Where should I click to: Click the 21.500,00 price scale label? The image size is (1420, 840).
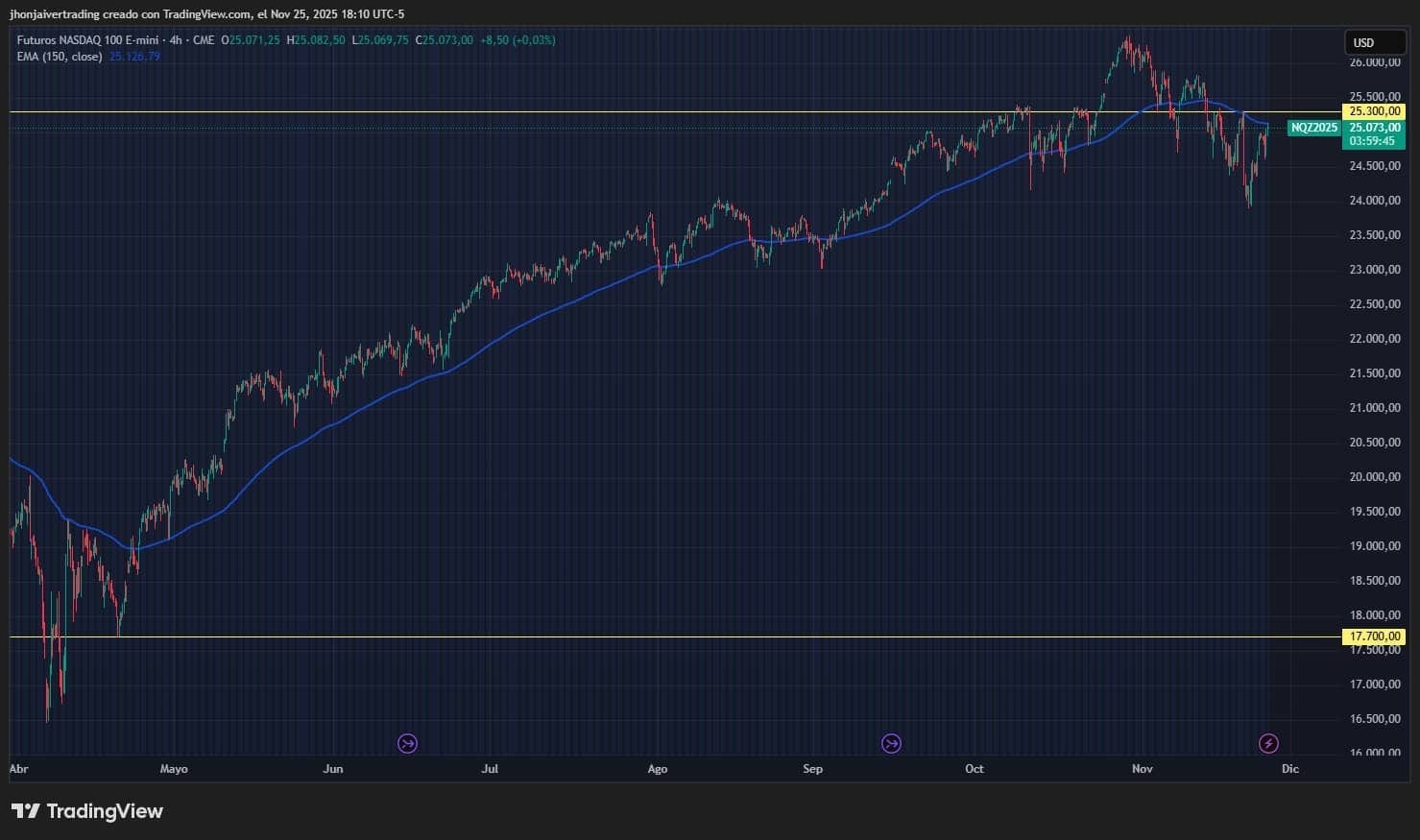click(1375, 373)
